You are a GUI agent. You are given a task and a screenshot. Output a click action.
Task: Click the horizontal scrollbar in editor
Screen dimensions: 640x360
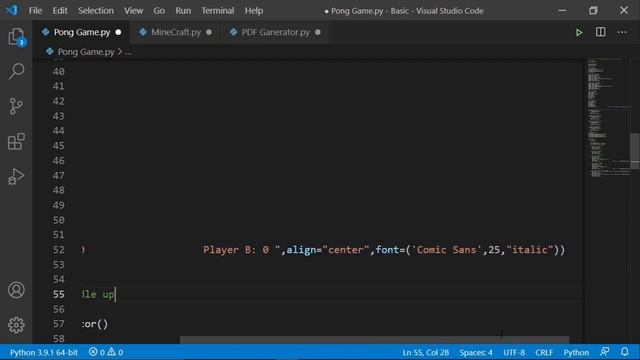pos(374,340)
